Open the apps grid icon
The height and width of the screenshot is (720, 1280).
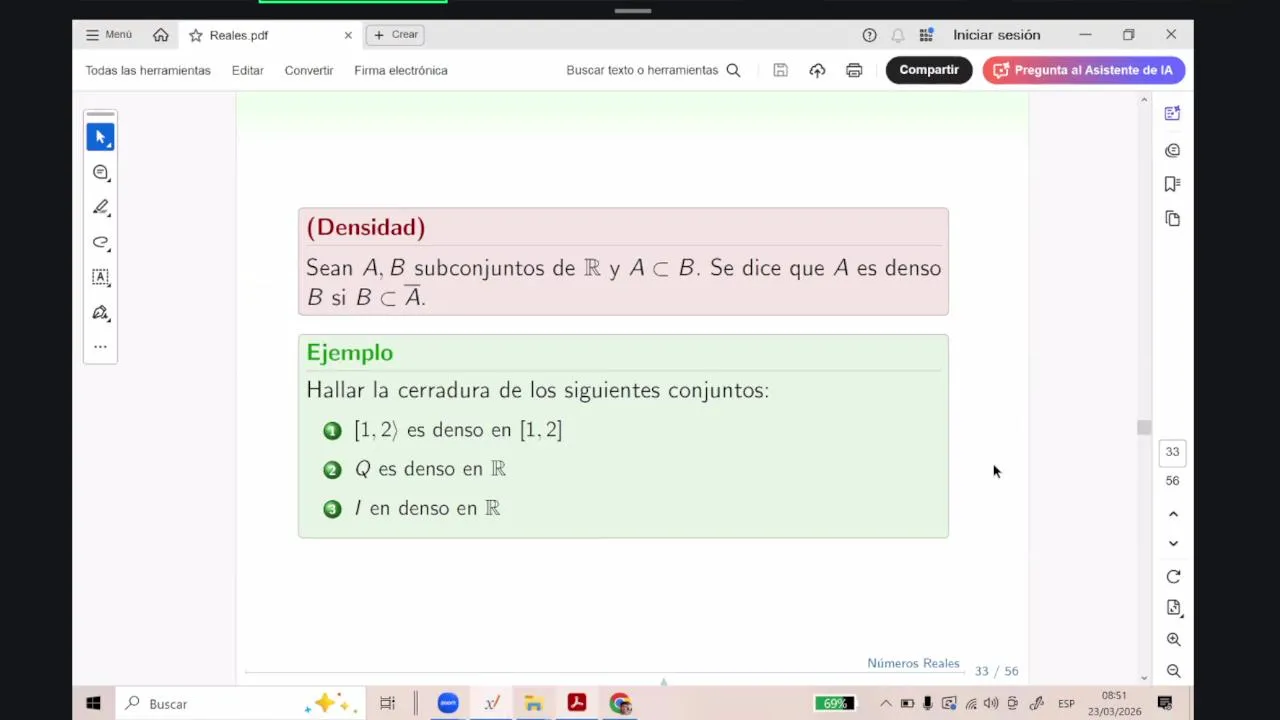[927, 35]
